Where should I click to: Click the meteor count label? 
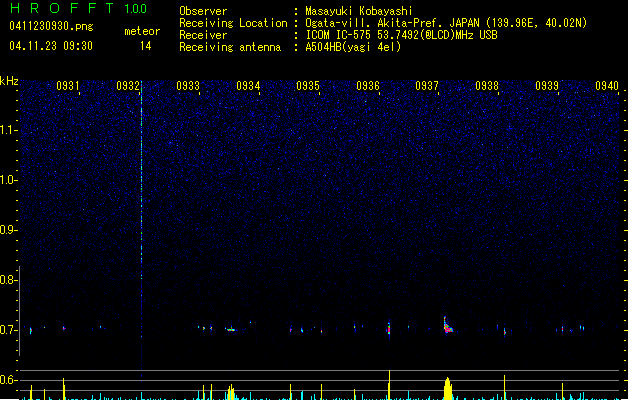point(142,31)
